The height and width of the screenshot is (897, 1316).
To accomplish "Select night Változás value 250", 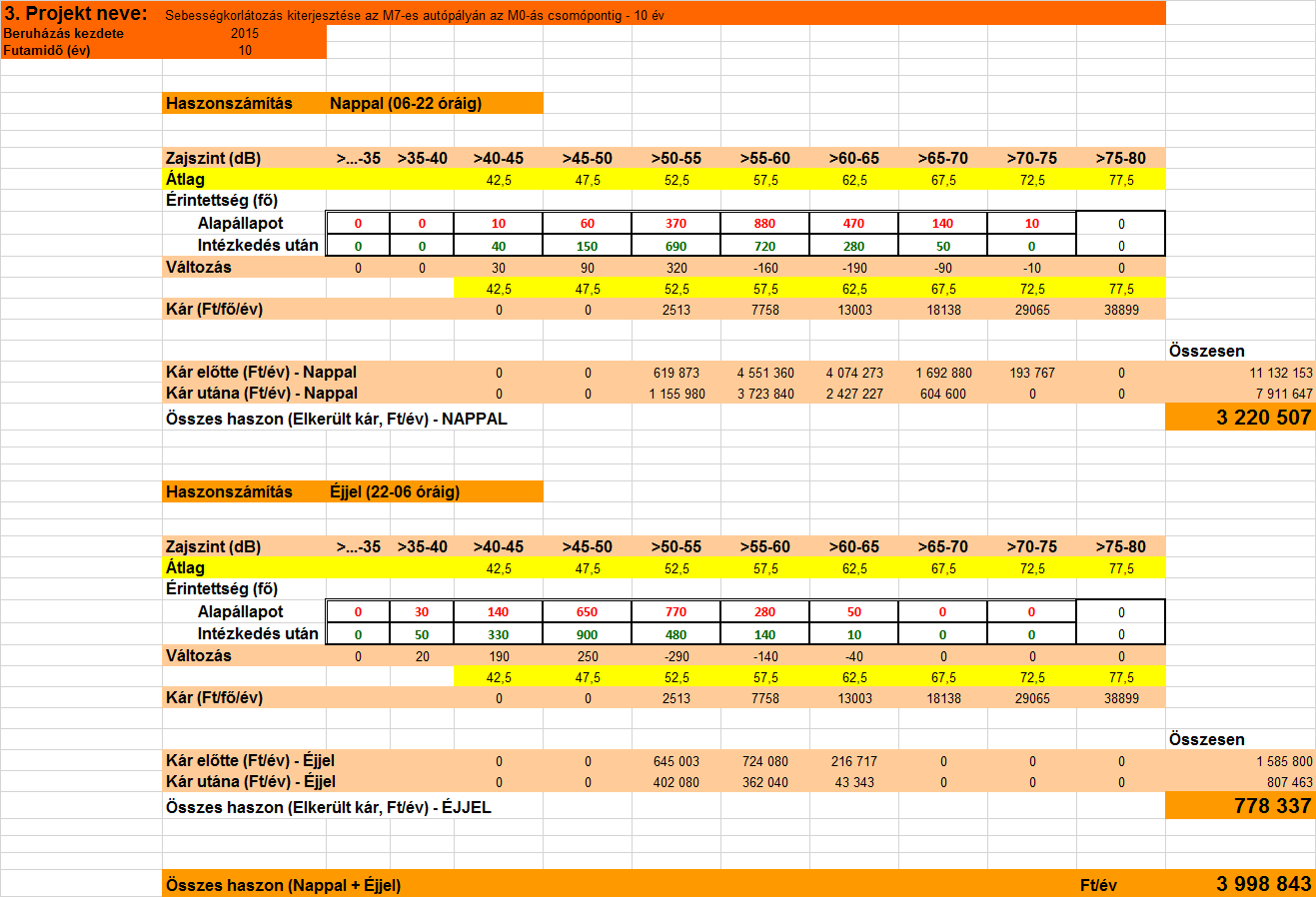I will [x=588, y=656].
